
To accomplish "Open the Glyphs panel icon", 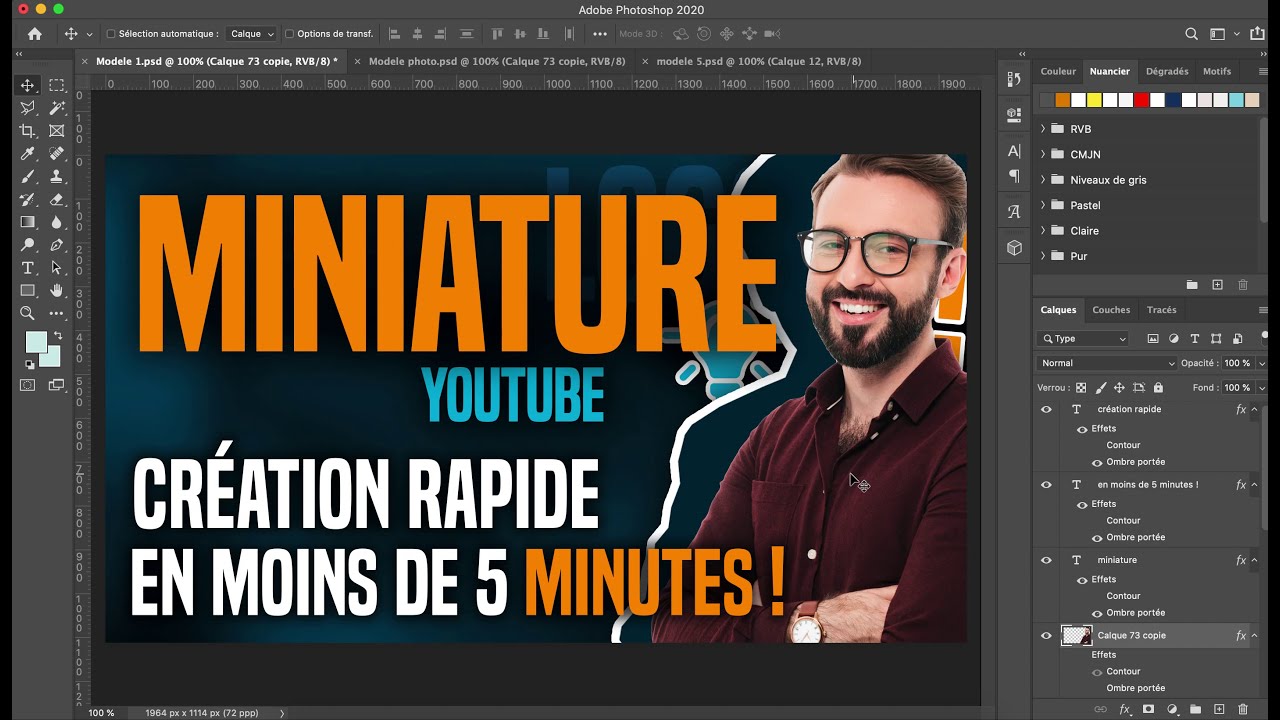I will click(x=1014, y=211).
